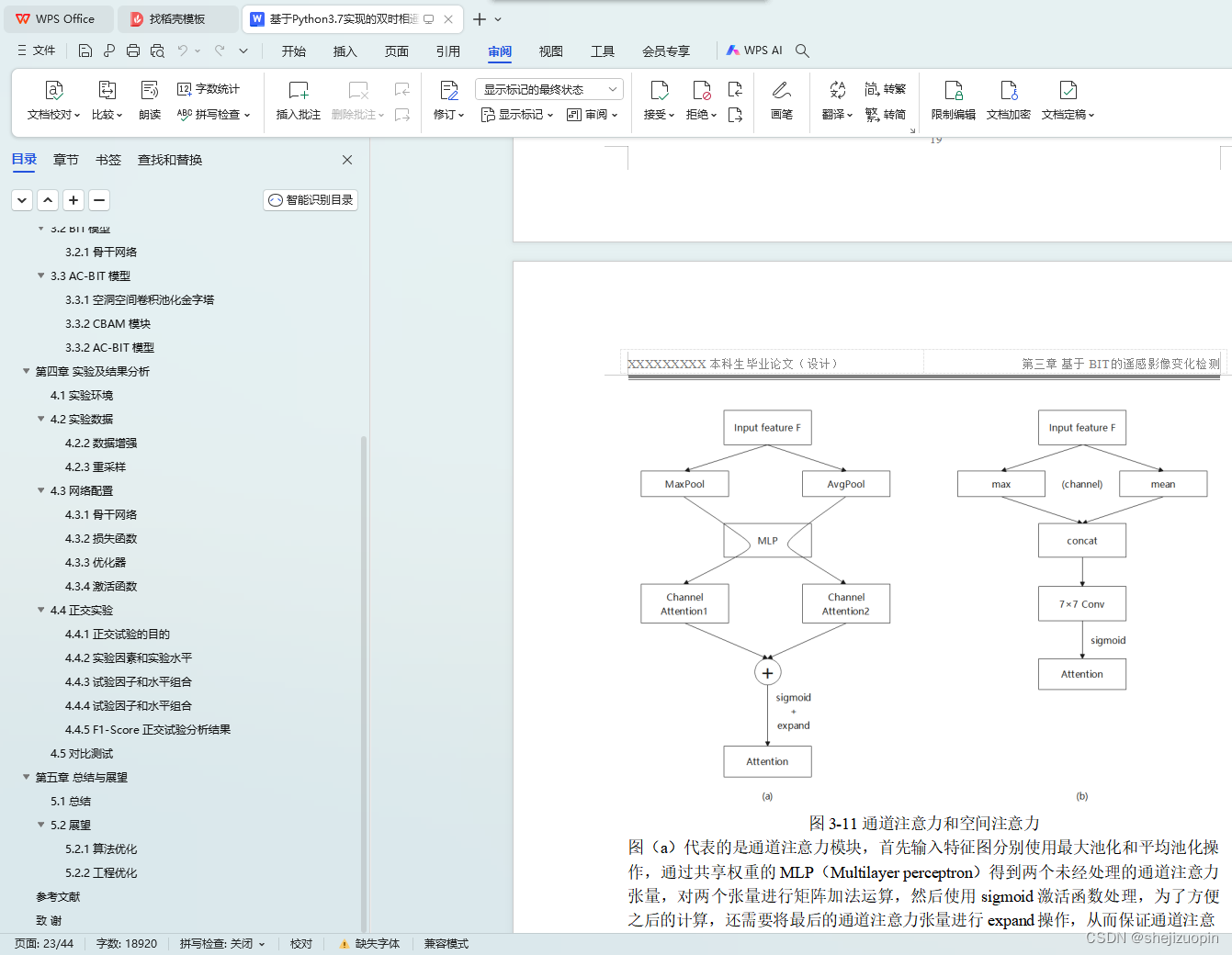Collapse the 5.2 展望 outline section
The image size is (1232, 955).
(40, 825)
